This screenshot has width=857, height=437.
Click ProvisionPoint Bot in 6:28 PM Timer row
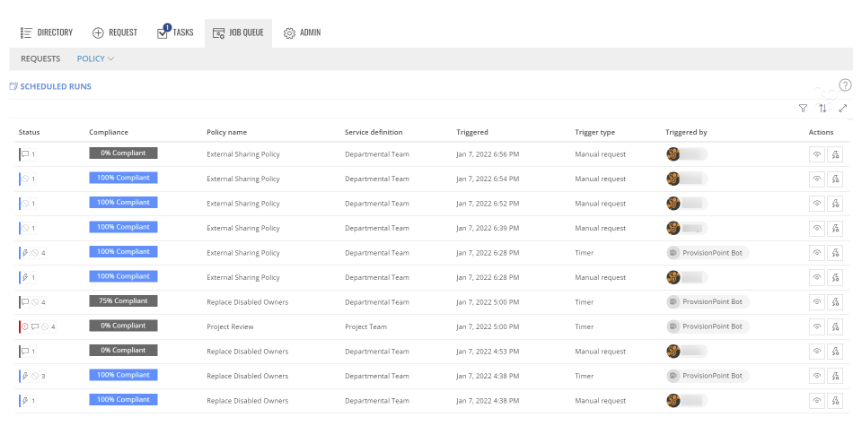708,253
